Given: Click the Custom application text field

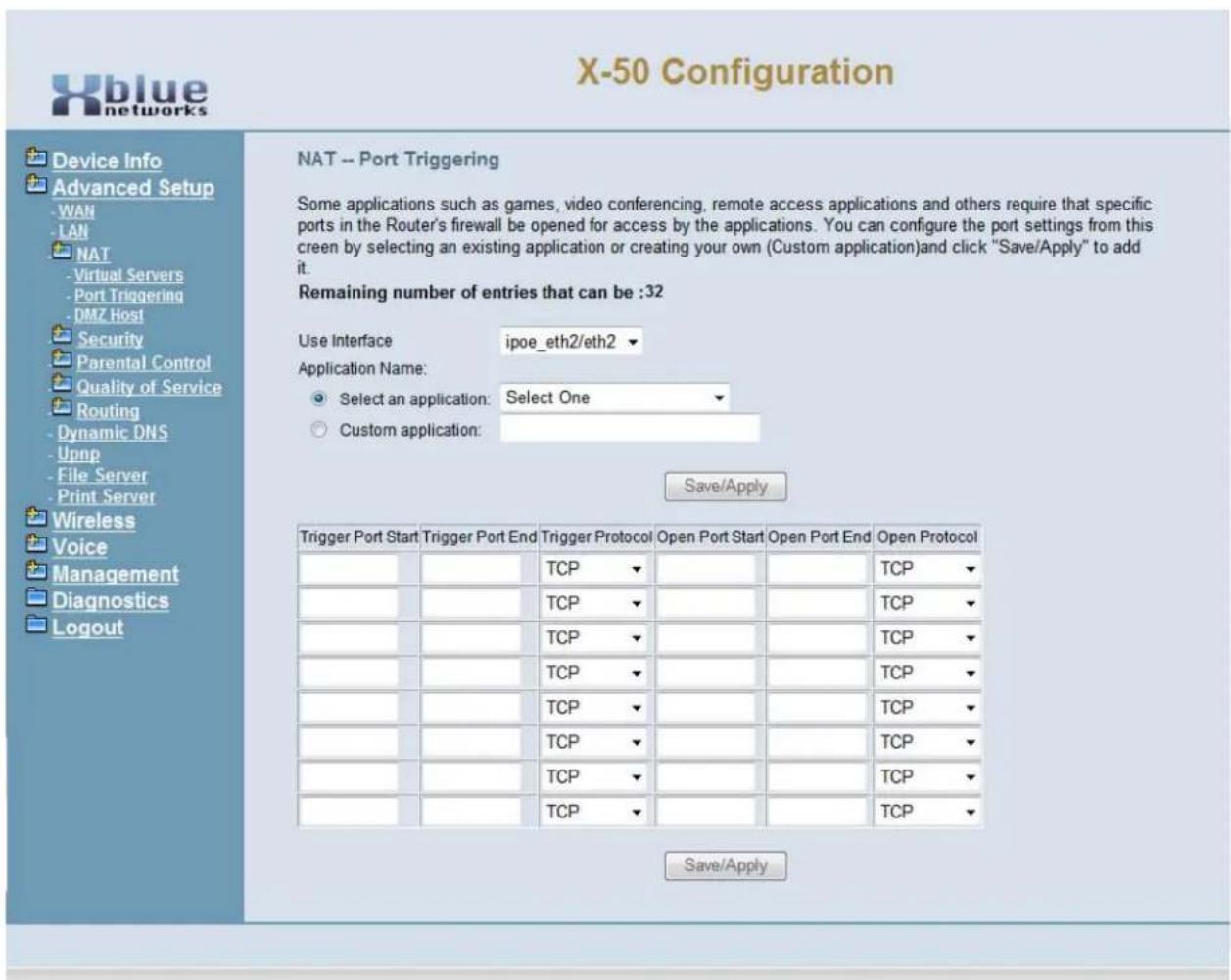Looking at the screenshot, I should tap(630, 429).
